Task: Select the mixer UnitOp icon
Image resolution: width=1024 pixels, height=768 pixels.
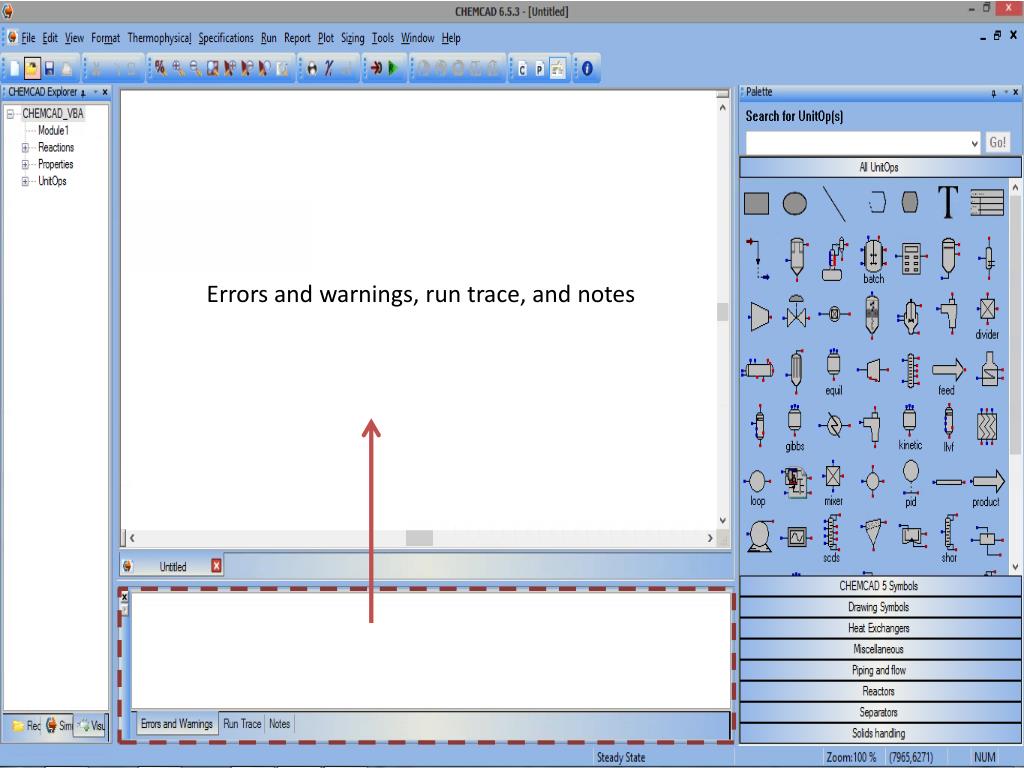Action: point(833,484)
